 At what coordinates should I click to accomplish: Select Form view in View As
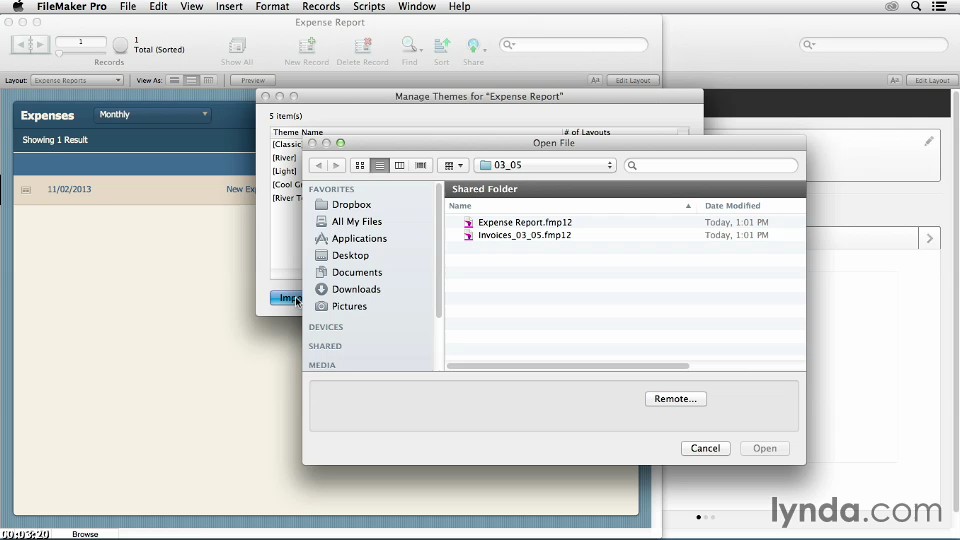(174, 80)
